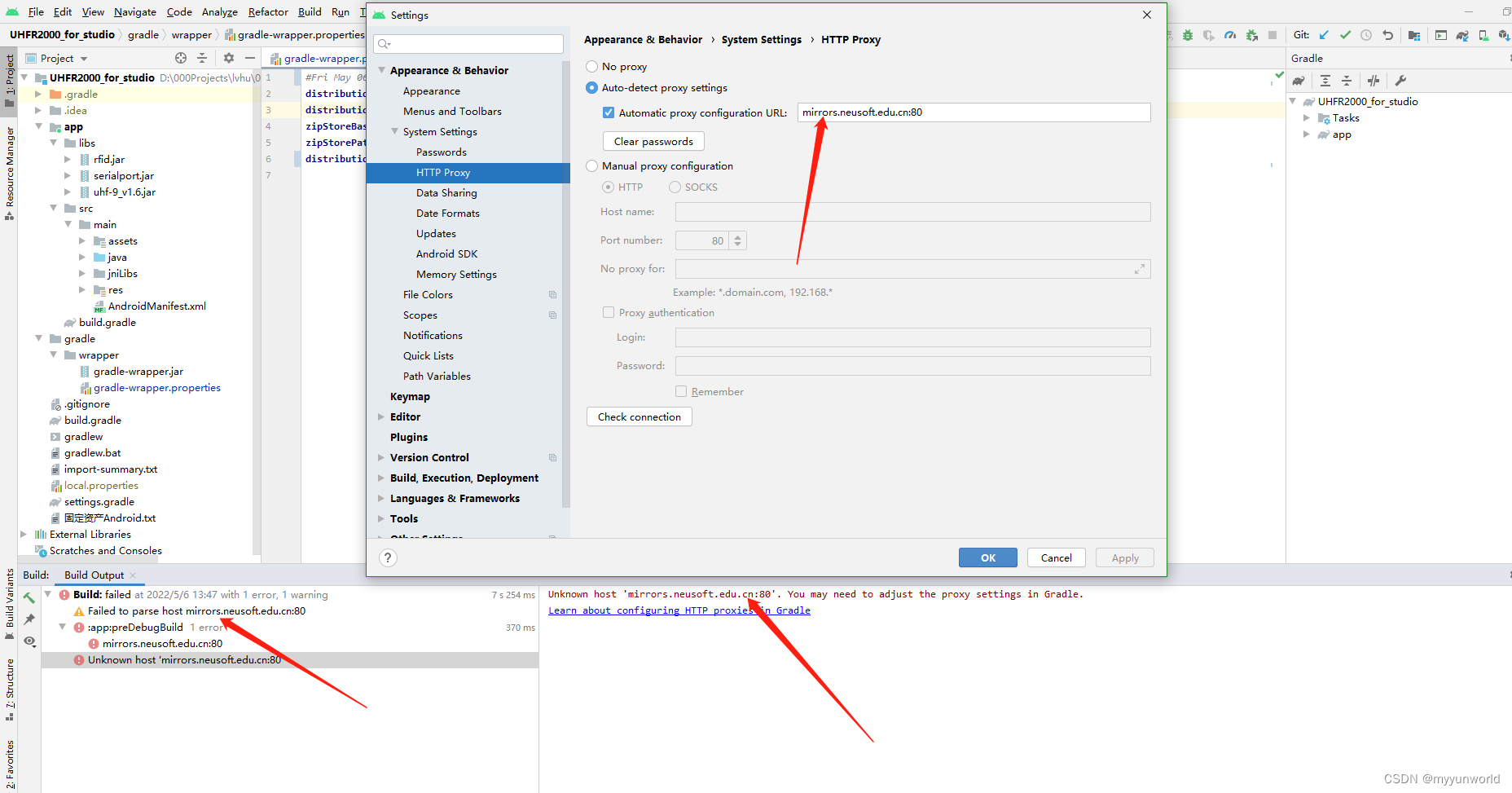Click the settings search field
The height and width of the screenshot is (793, 1512).
(x=468, y=44)
